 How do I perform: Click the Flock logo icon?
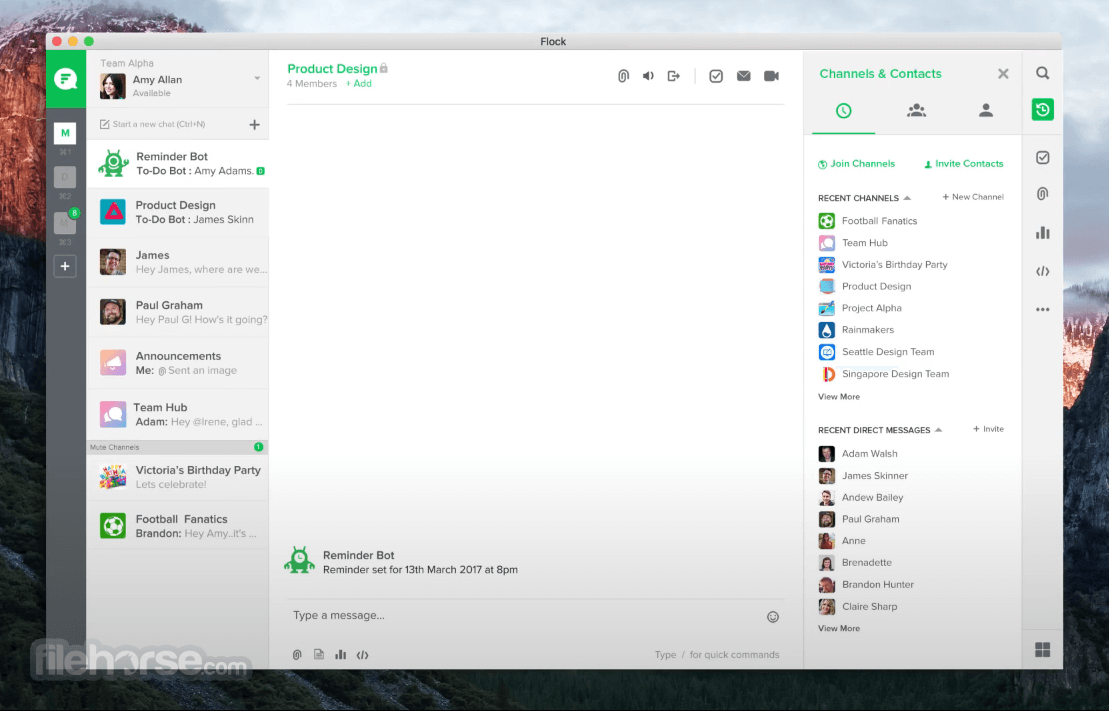(x=66, y=79)
